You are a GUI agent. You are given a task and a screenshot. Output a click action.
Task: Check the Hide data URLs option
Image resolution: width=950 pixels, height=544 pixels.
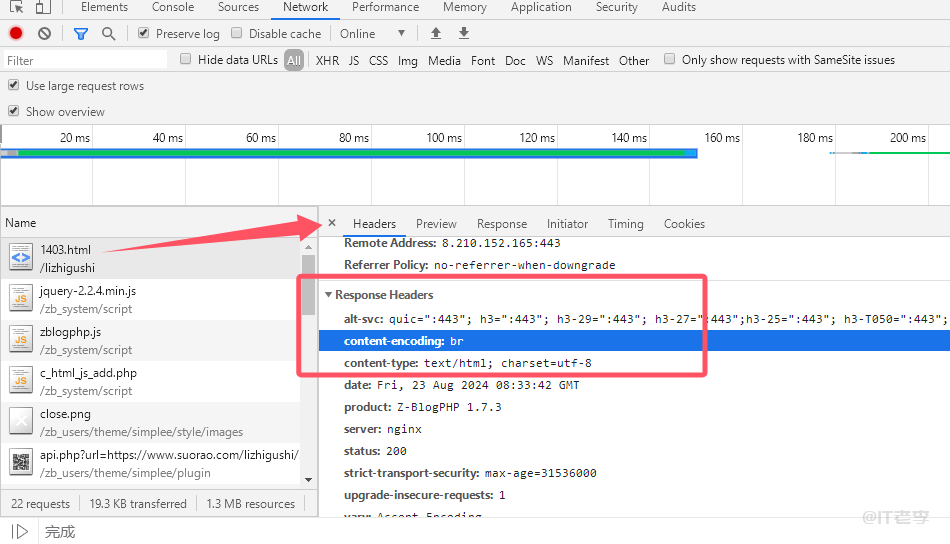click(186, 59)
